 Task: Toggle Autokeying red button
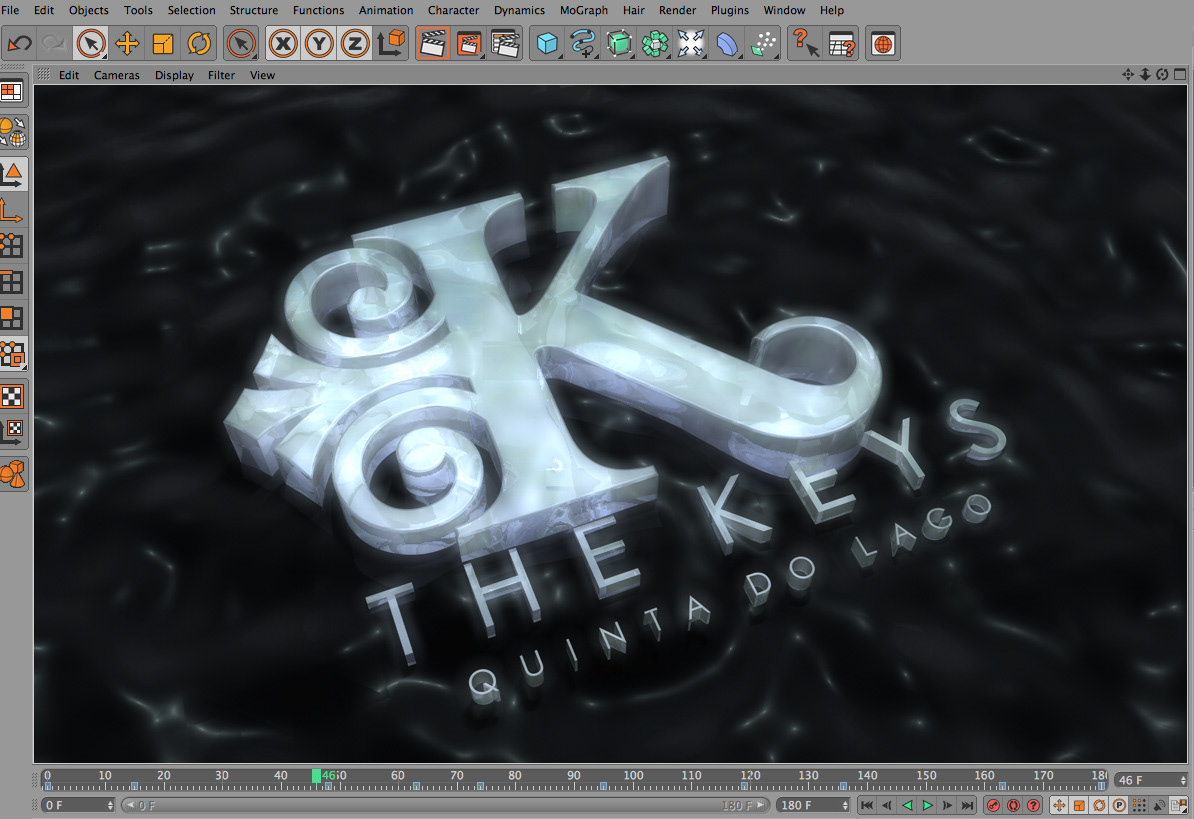click(1014, 805)
